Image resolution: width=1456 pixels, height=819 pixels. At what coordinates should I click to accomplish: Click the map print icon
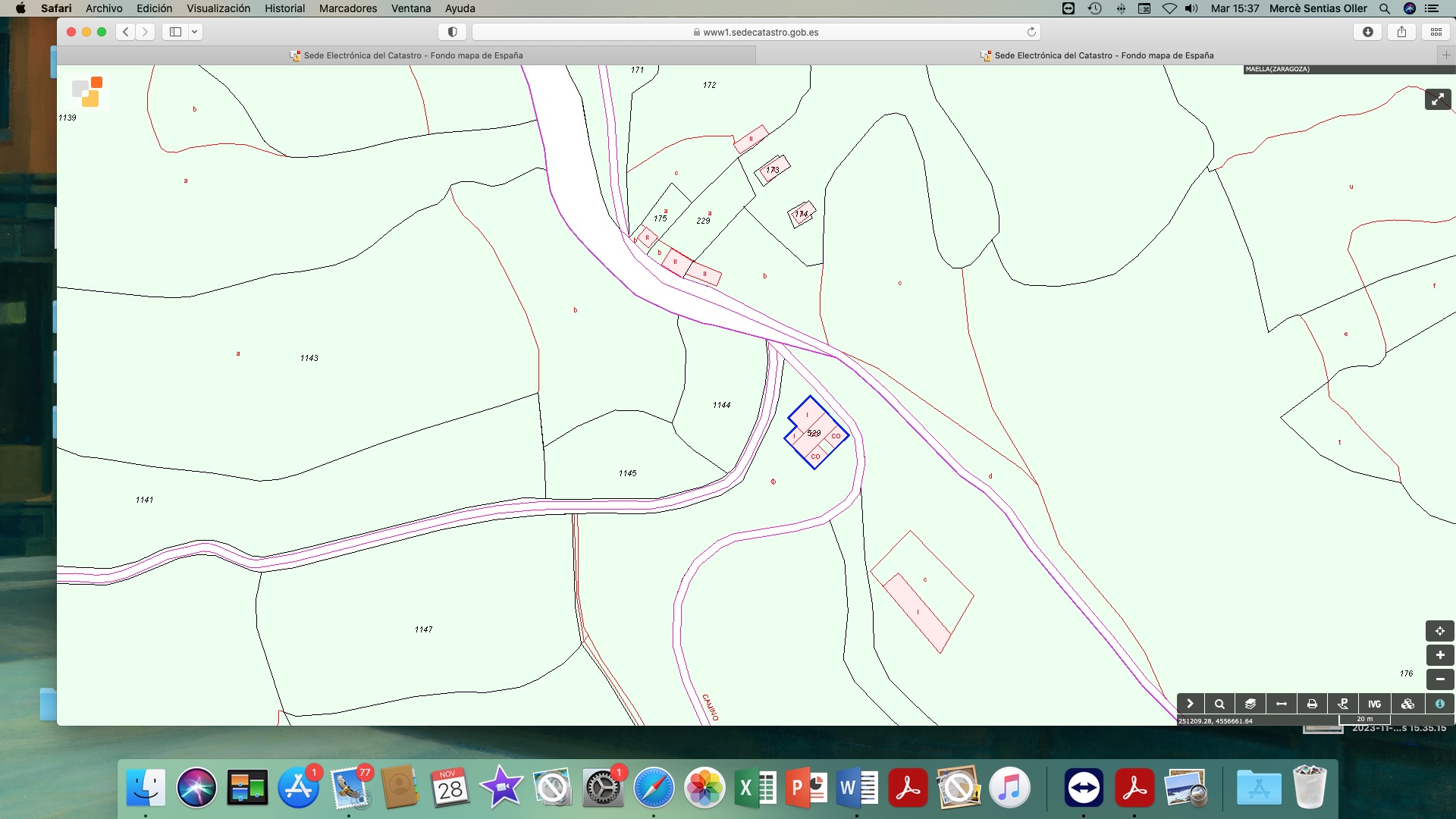coord(1312,704)
